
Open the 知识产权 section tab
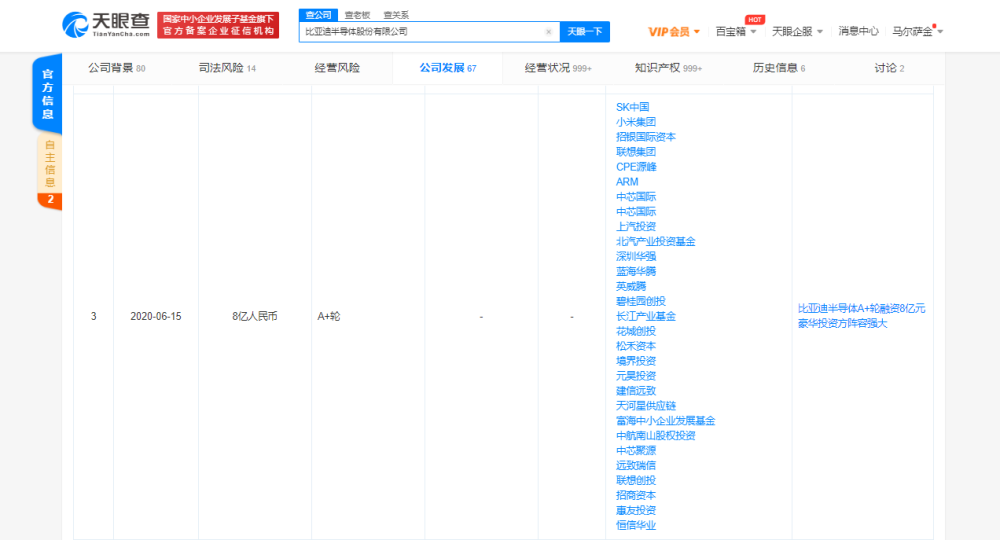(x=668, y=68)
